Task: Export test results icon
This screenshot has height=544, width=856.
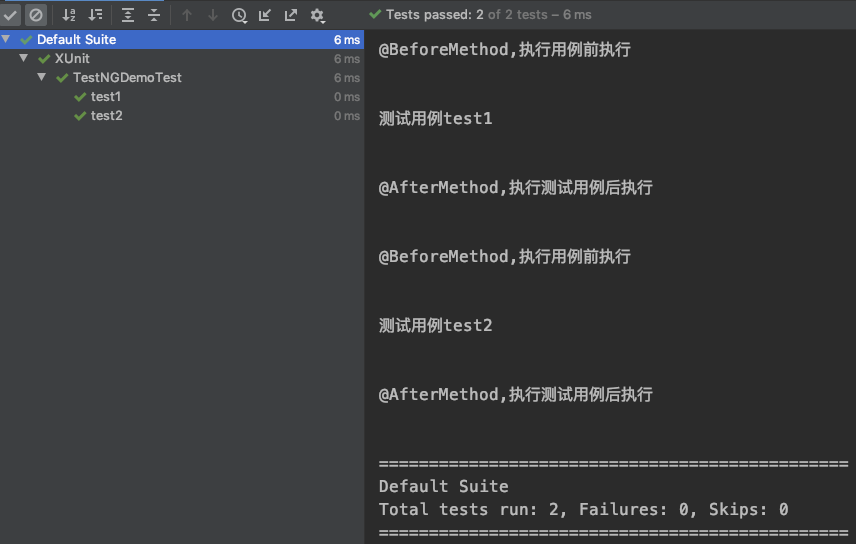Action: pyautogui.click(x=291, y=15)
